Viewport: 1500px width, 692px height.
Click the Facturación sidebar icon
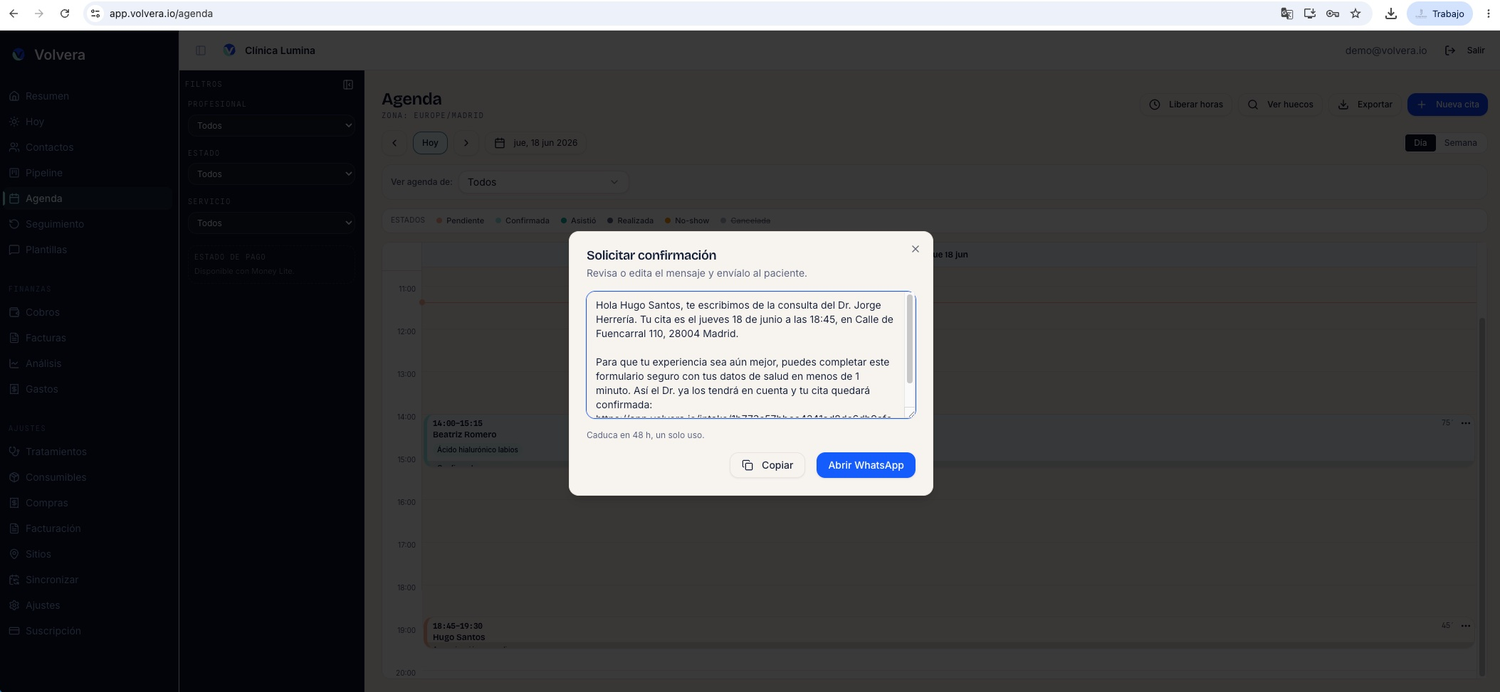click(x=14, y=528)
